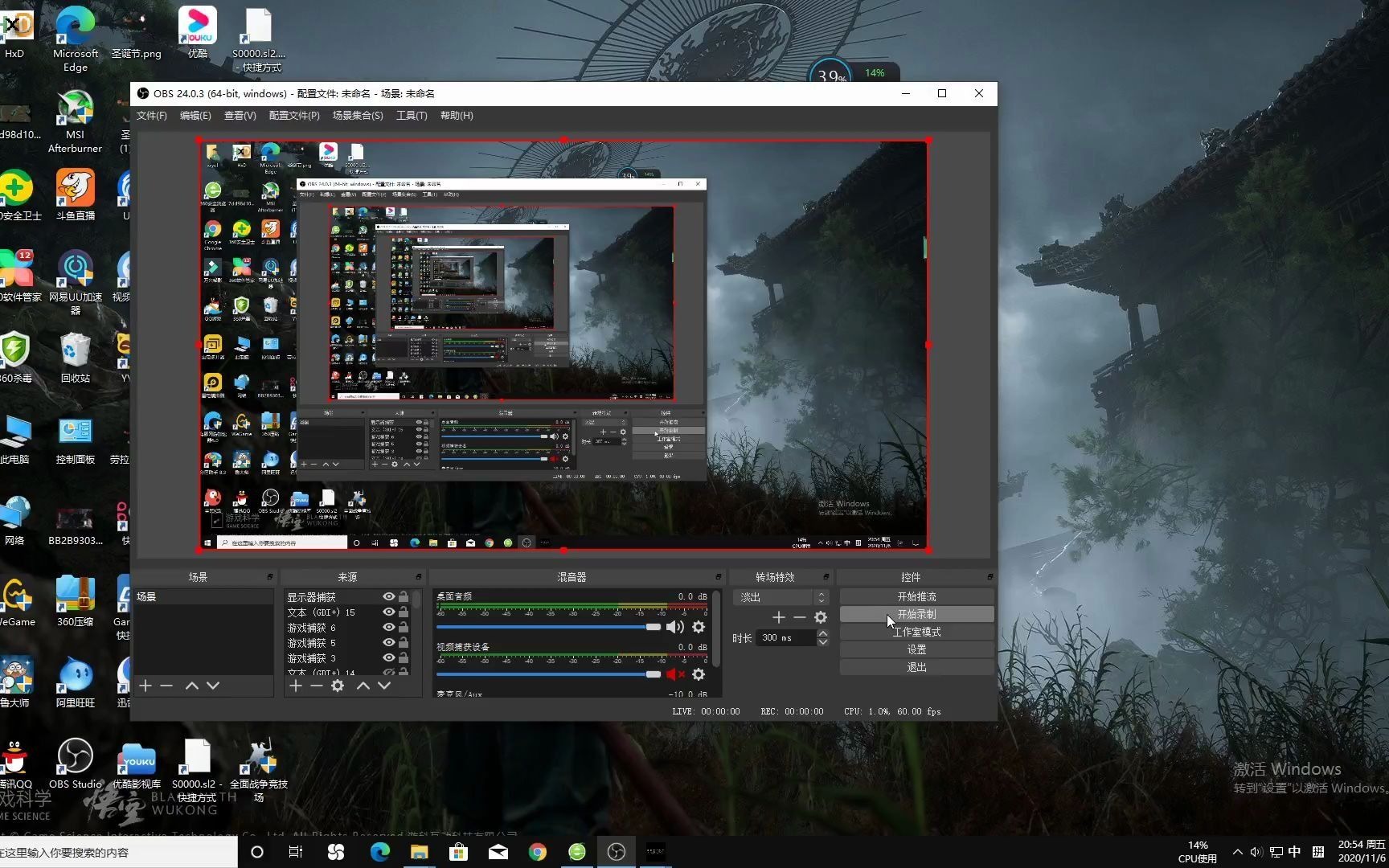Increase transition duration with up arrow
This screenshot has height=868, width=1389.
point(822,634)
